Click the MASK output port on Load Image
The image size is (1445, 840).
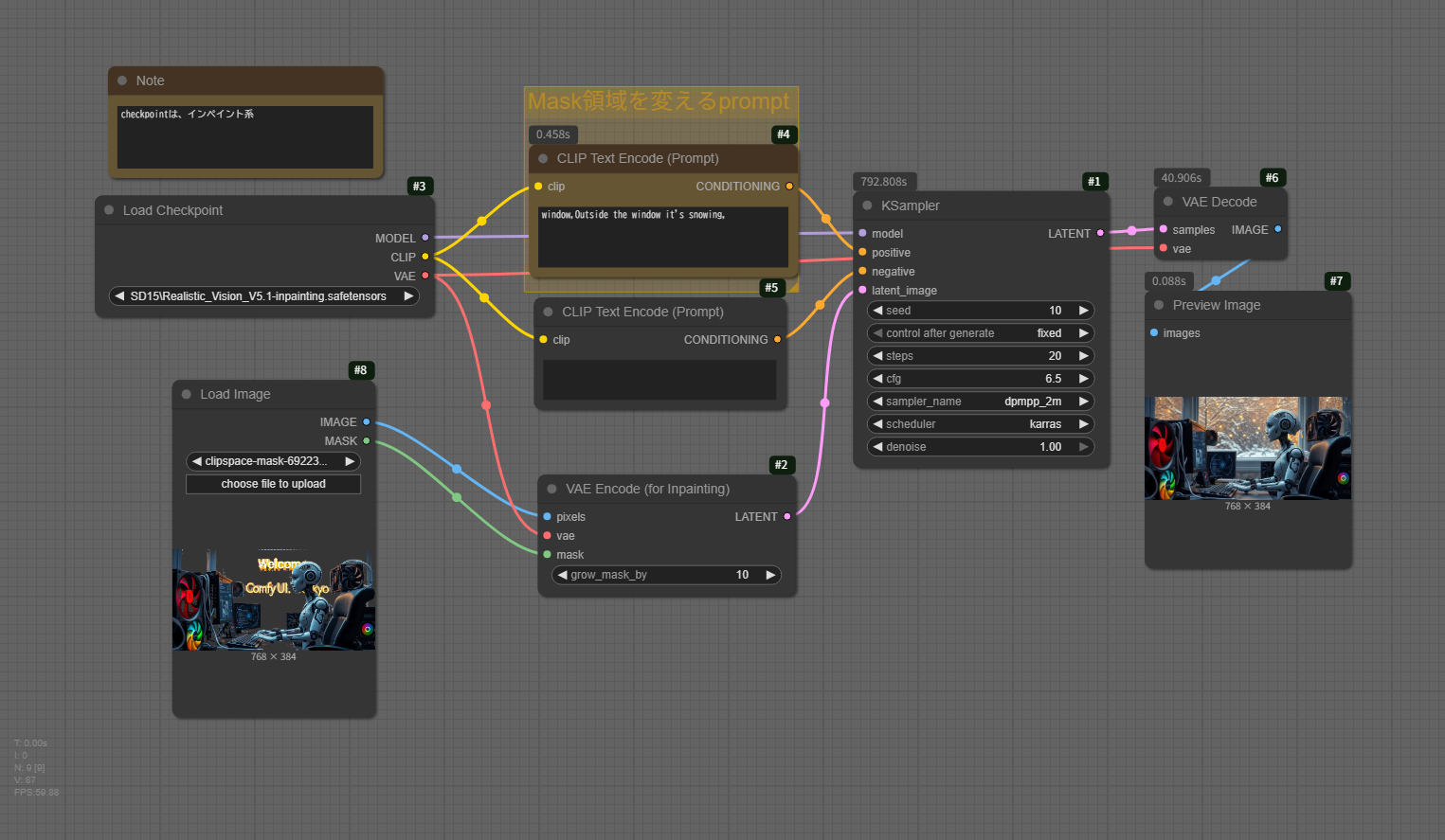[367, 440]
